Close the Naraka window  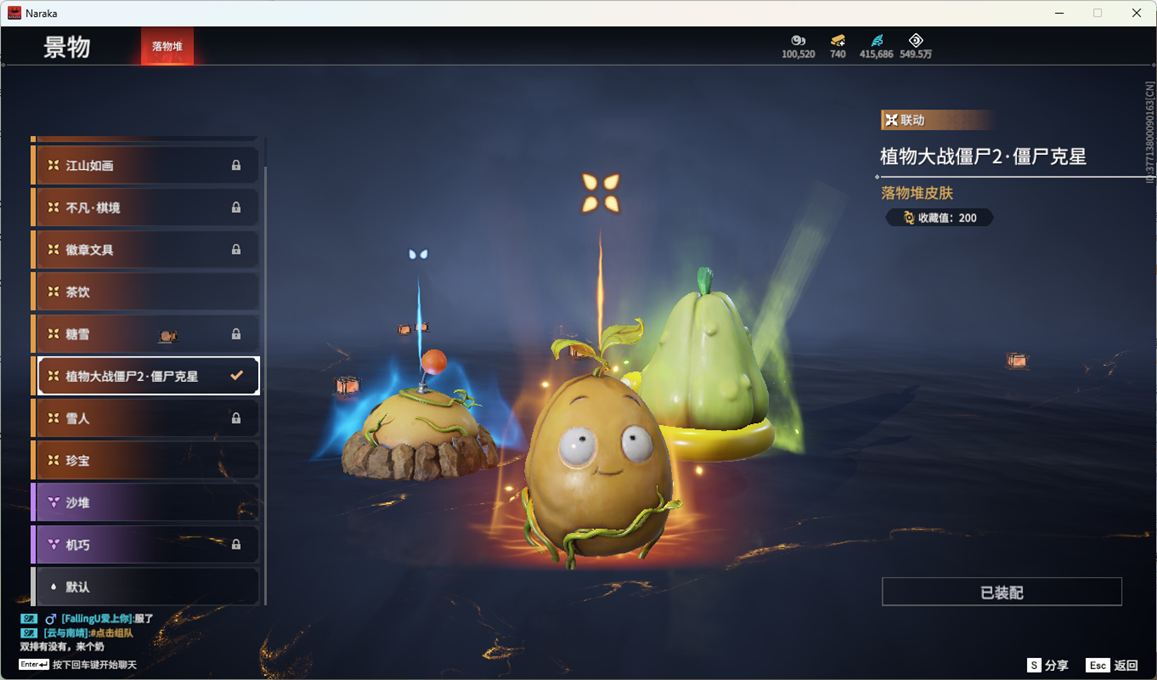point(1136,13)
